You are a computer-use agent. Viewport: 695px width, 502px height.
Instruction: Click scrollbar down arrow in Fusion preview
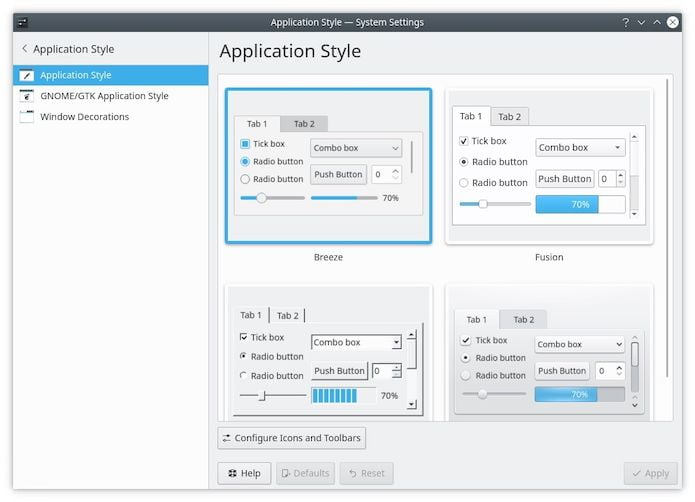point(634,214)
